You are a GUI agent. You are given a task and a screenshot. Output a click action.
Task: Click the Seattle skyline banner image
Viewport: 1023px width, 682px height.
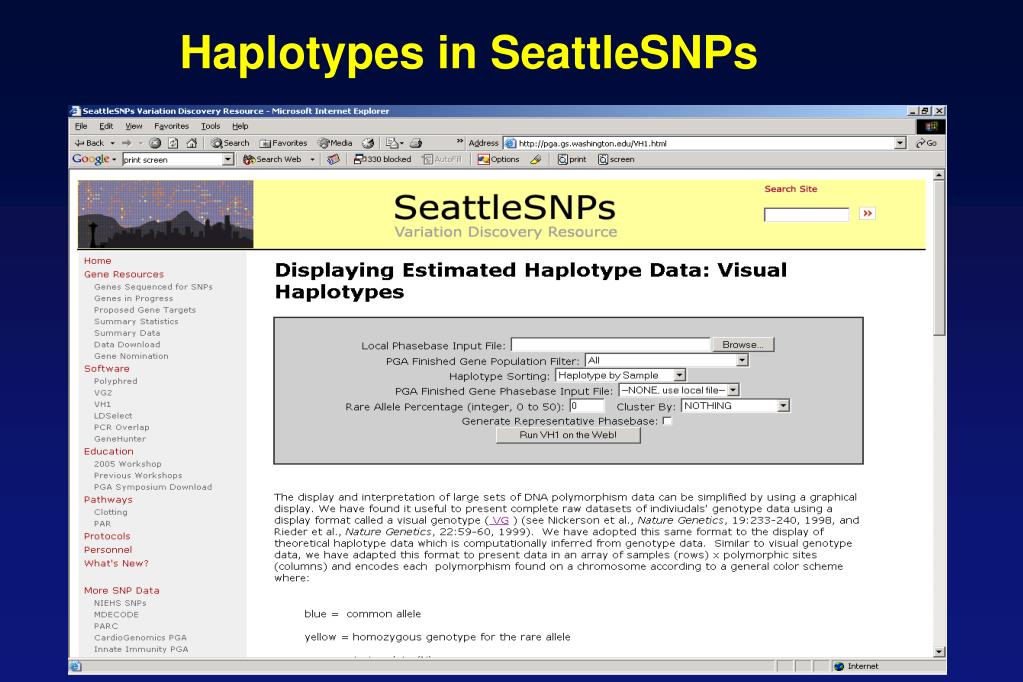166,214
